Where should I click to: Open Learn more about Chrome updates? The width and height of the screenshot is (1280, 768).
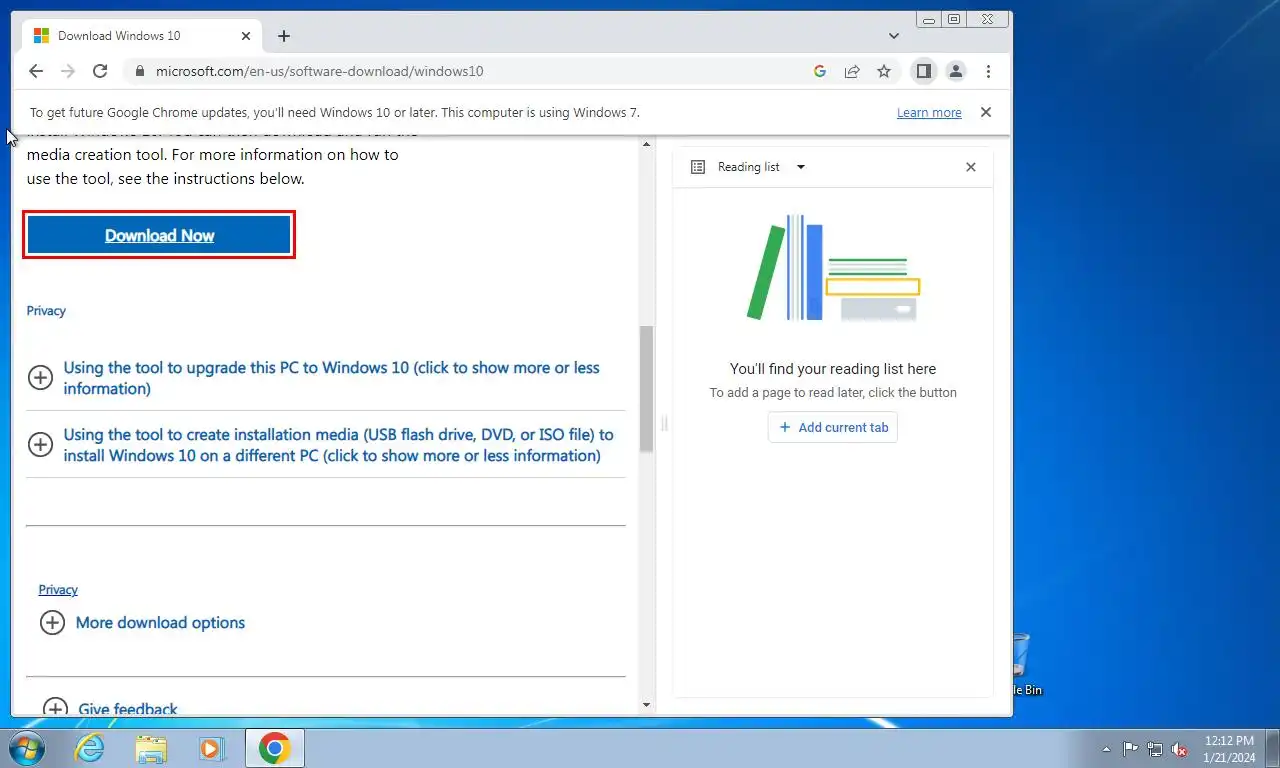[929, 113]
